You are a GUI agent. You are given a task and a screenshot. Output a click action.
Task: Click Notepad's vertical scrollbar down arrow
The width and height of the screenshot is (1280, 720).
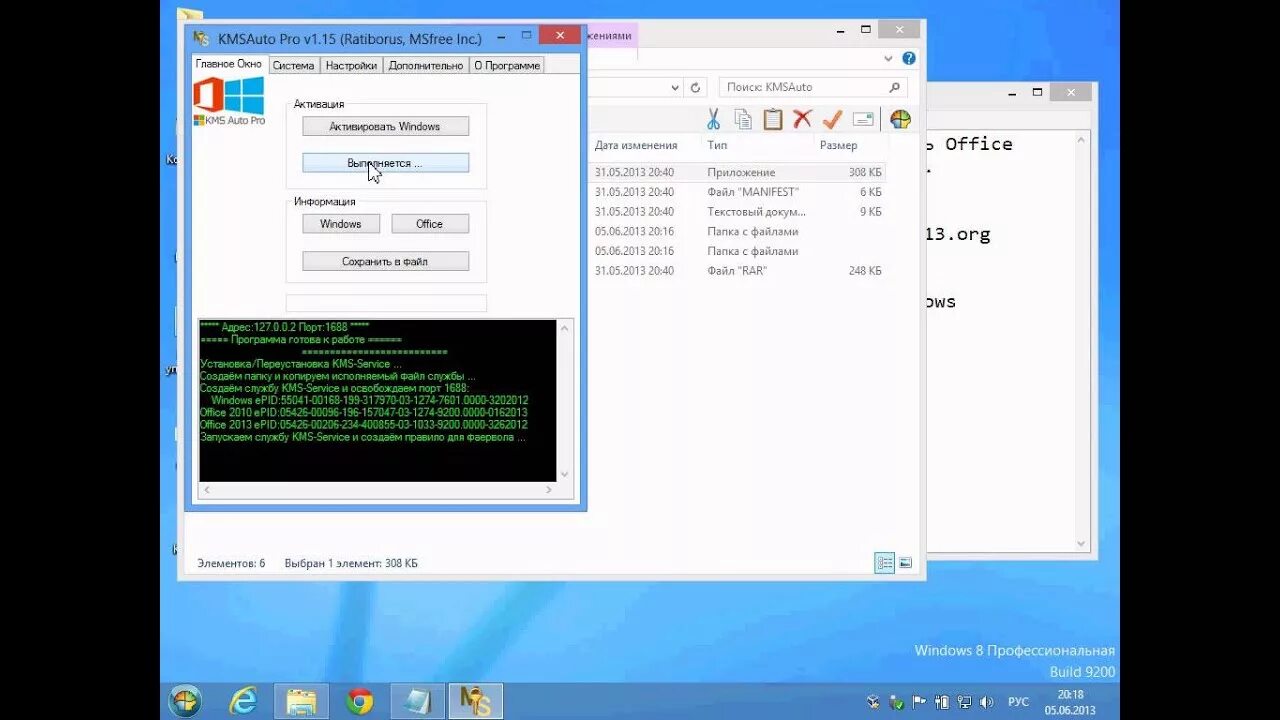[x=1081, y=543]
